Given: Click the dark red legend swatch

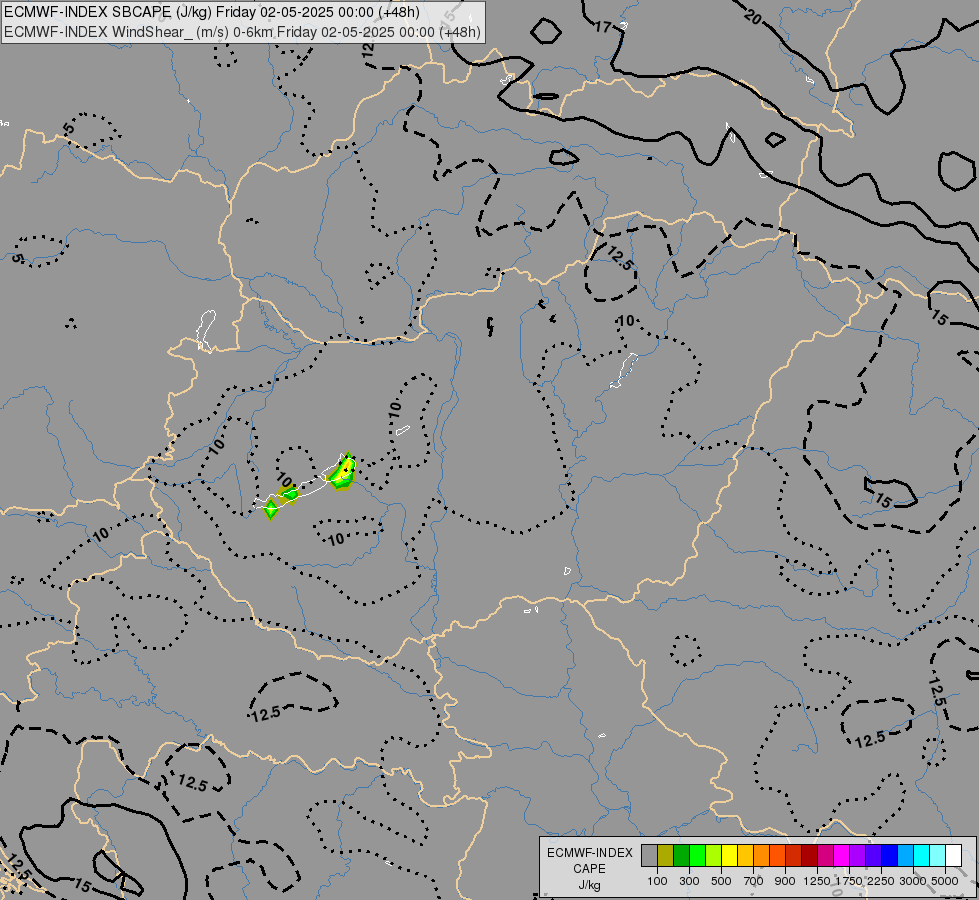Looking at the screenshot, I should coord(809,856).
